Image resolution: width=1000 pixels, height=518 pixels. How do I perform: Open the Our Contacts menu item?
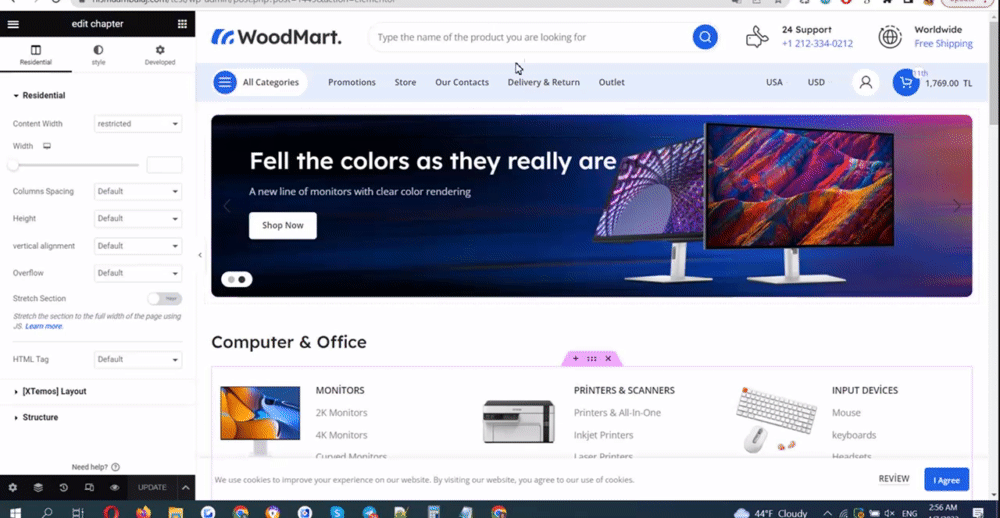(x=462, y=82)
